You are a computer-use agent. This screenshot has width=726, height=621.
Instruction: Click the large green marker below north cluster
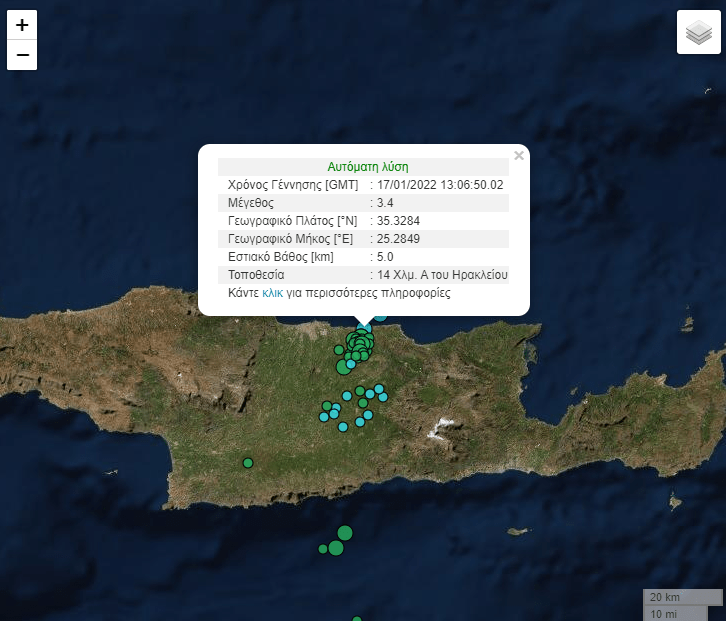[343, 367]
